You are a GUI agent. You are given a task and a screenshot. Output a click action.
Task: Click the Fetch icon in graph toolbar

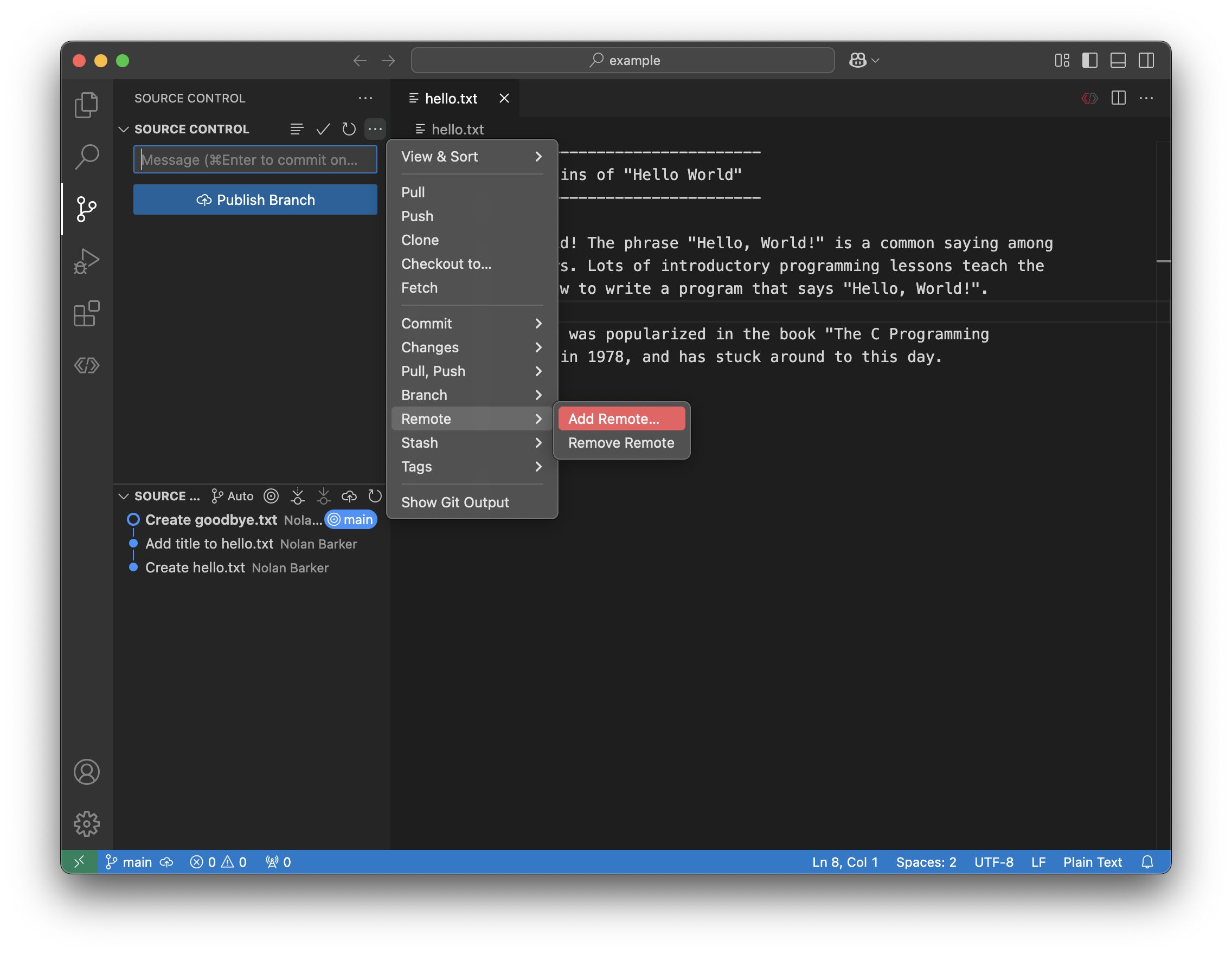click(x=297, y=496)
